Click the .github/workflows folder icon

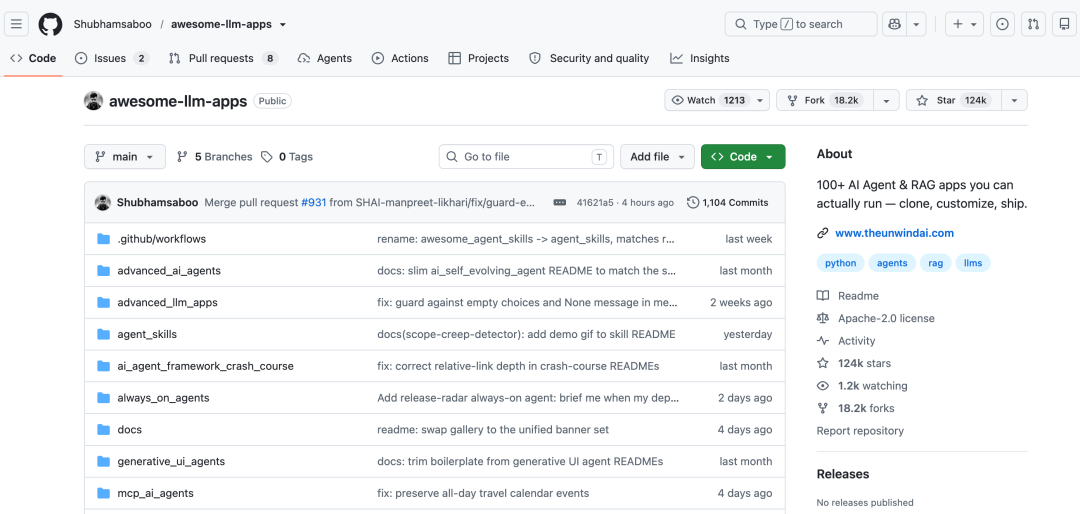(x=104, y=239)
